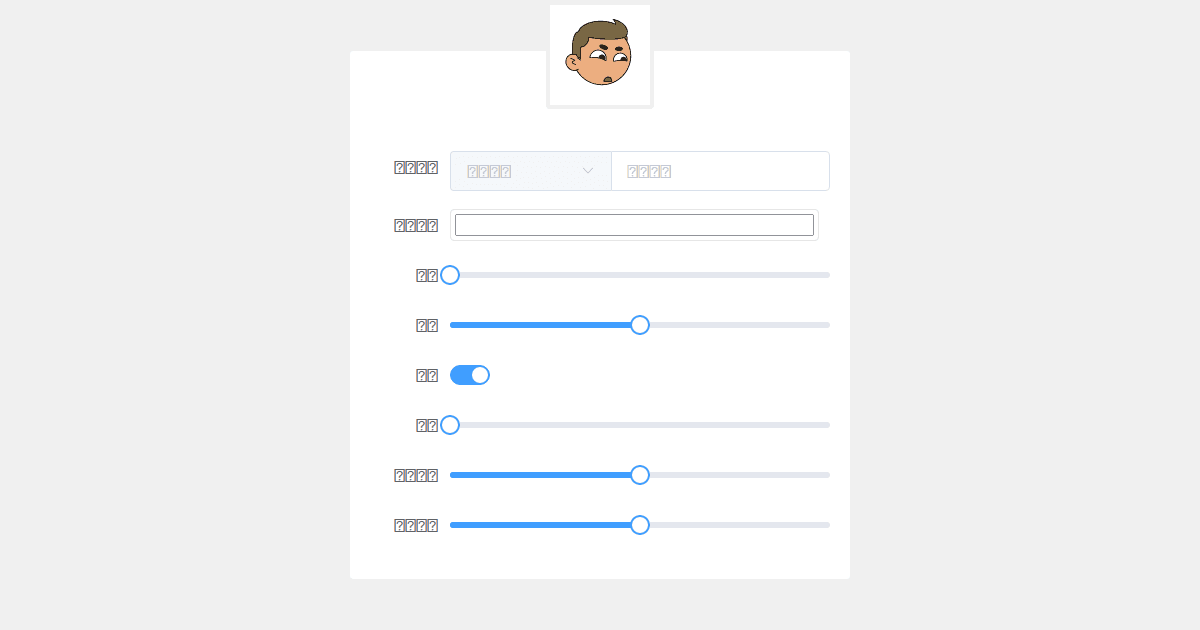Screen dimensions: 1200x630
Task: Click the right end of slider under the toggle
Action: 828,425
